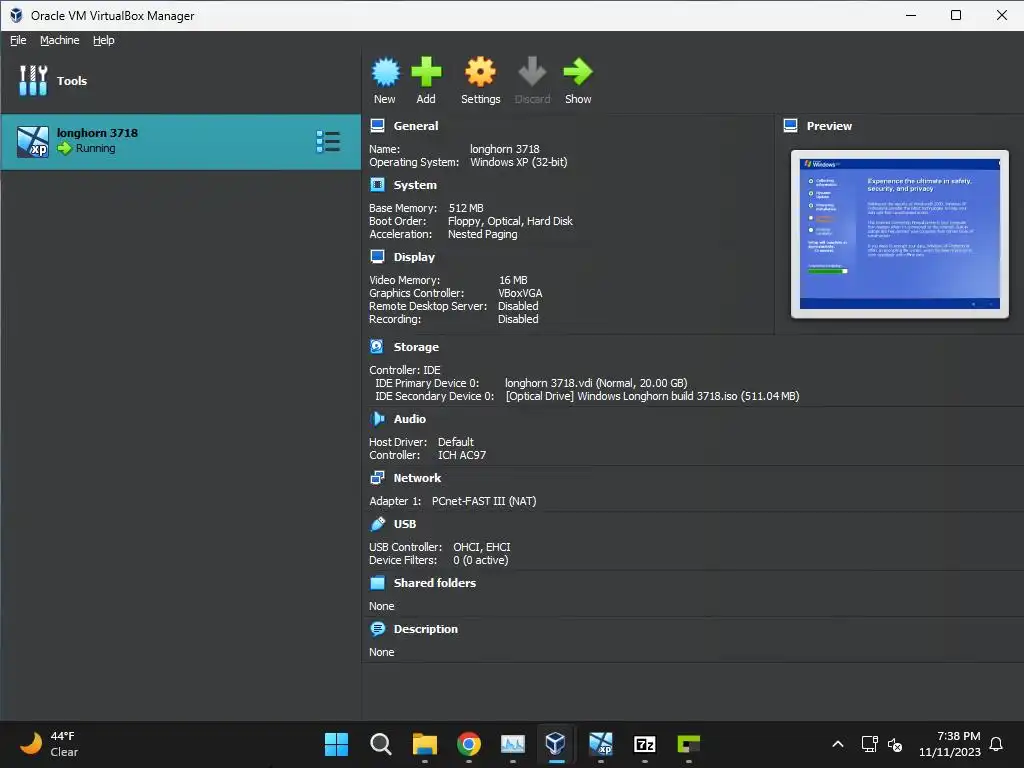1024x768 pixels.
Task: Click Base Memory value 512 MB
Action: (466, 208)
